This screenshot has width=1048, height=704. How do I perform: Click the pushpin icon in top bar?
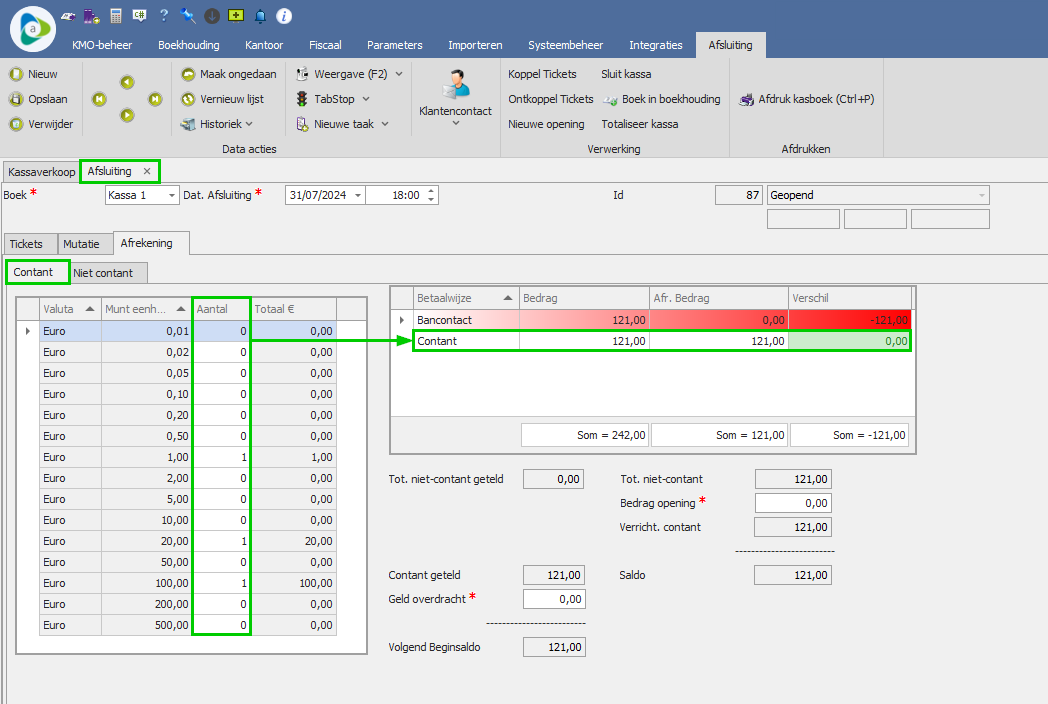188,15
